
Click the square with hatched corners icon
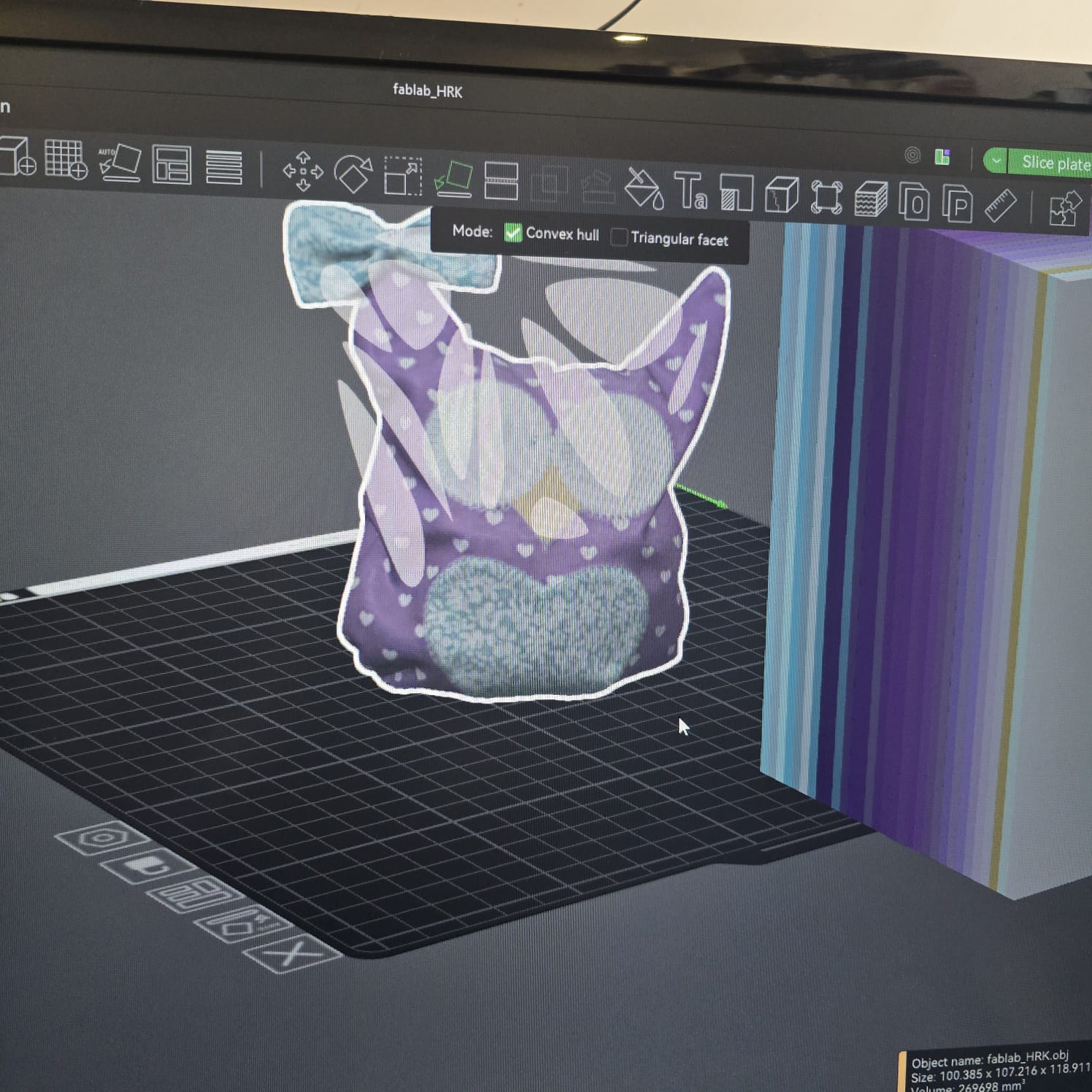tap(826, 198)
